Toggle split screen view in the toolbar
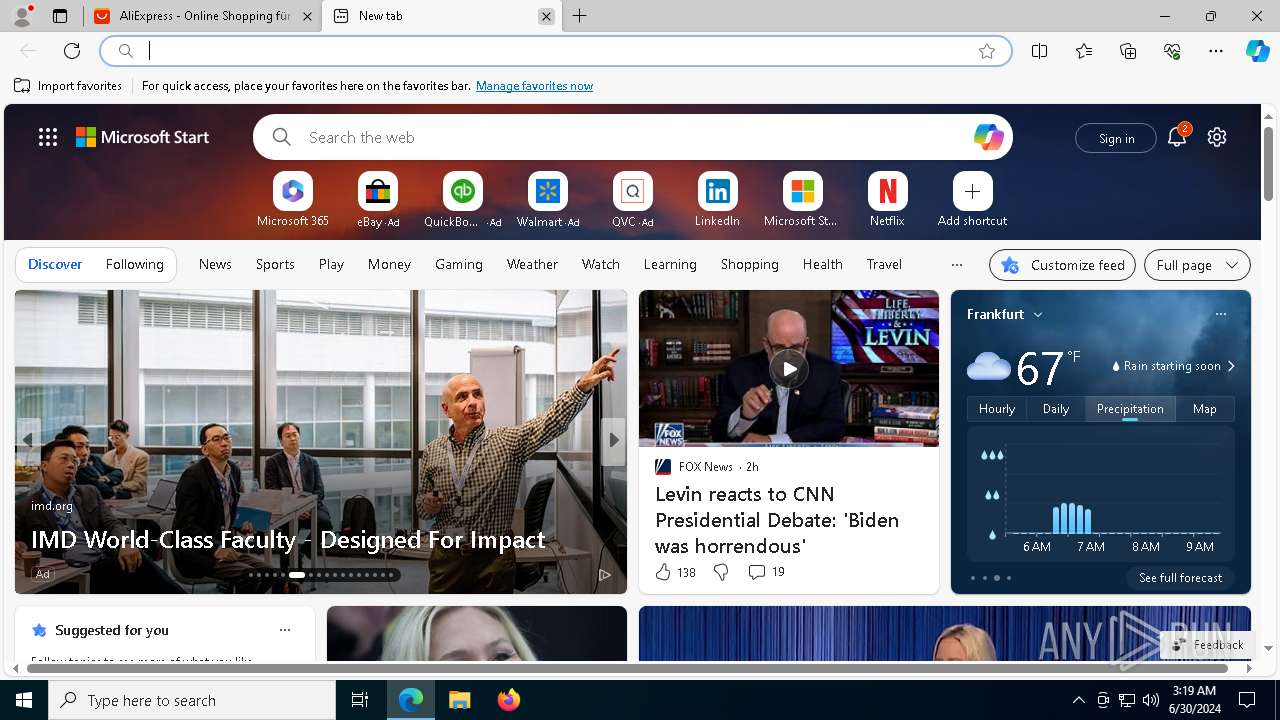Image resolution: width=1280 pixels, height=720 pixels. pyautogui.click(x=1040, y=51)
